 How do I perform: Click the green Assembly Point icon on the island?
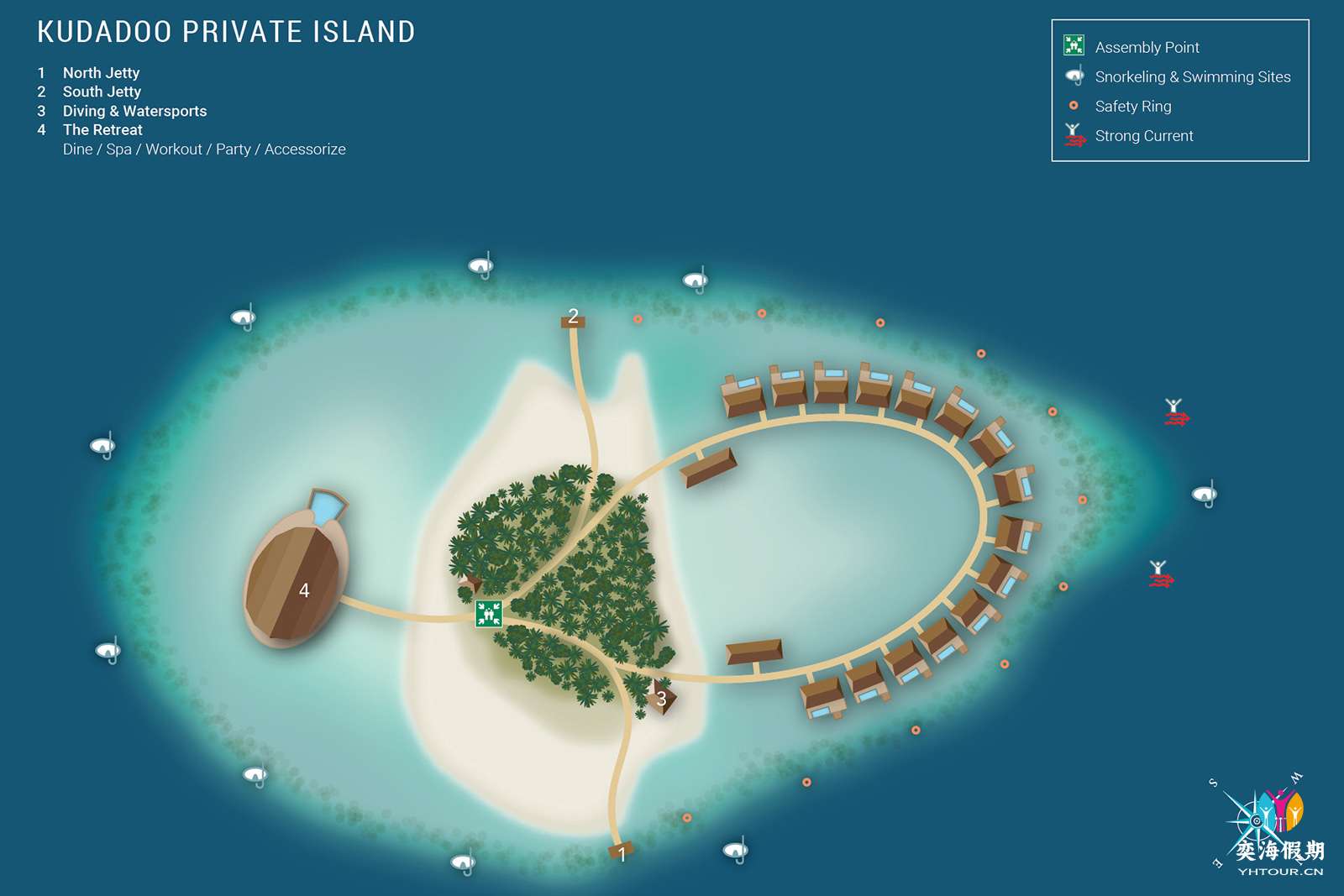[x=488, y=613]
